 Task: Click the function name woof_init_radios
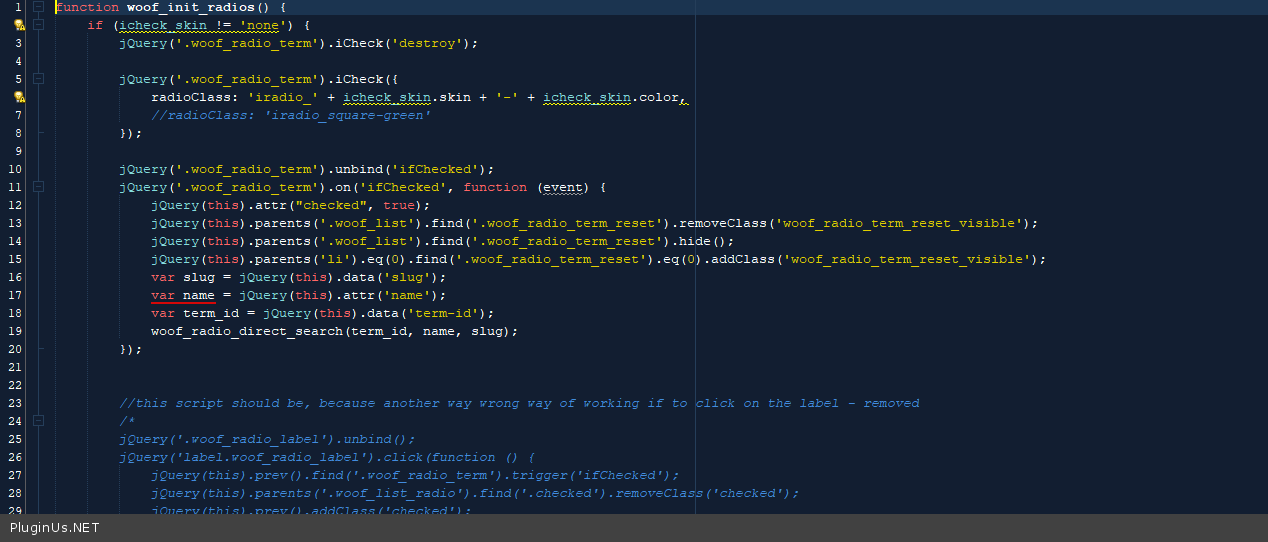point(190,7)
